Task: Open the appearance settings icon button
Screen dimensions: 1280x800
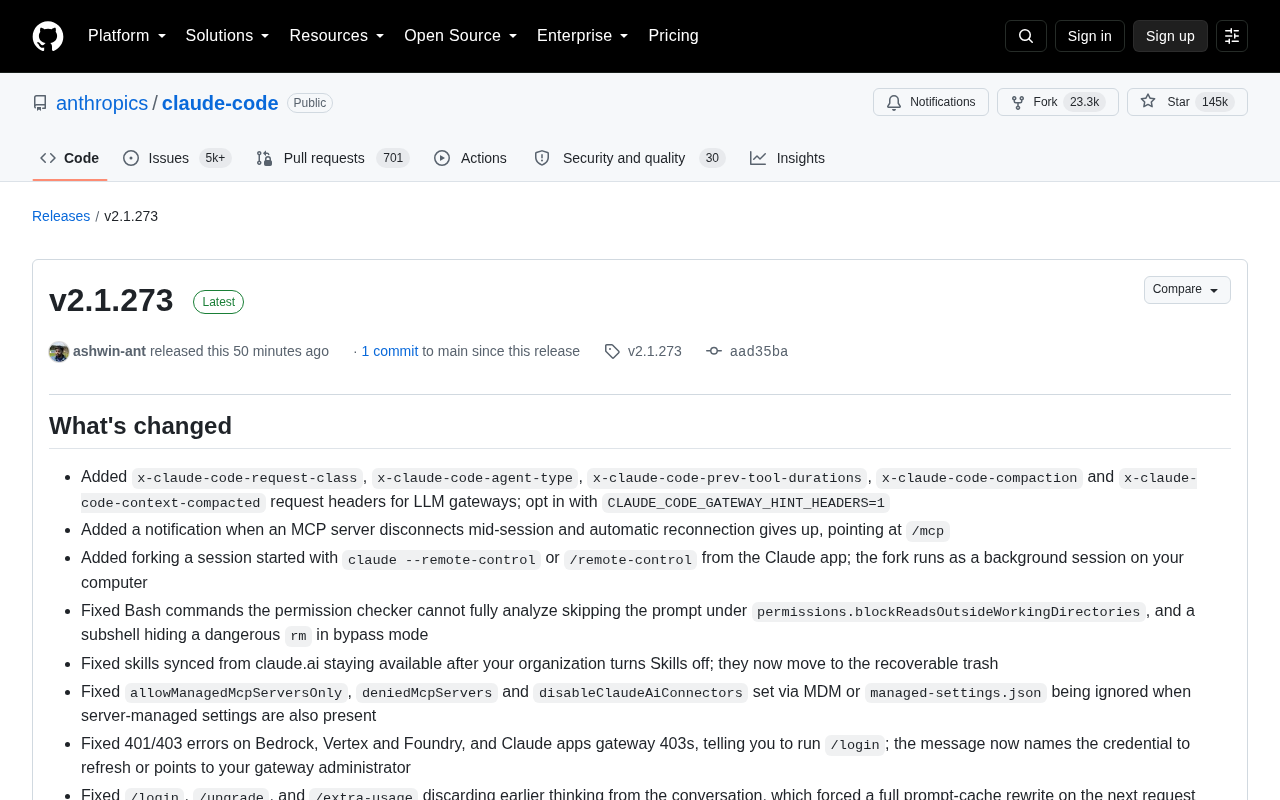Action: pos(1232,36)
